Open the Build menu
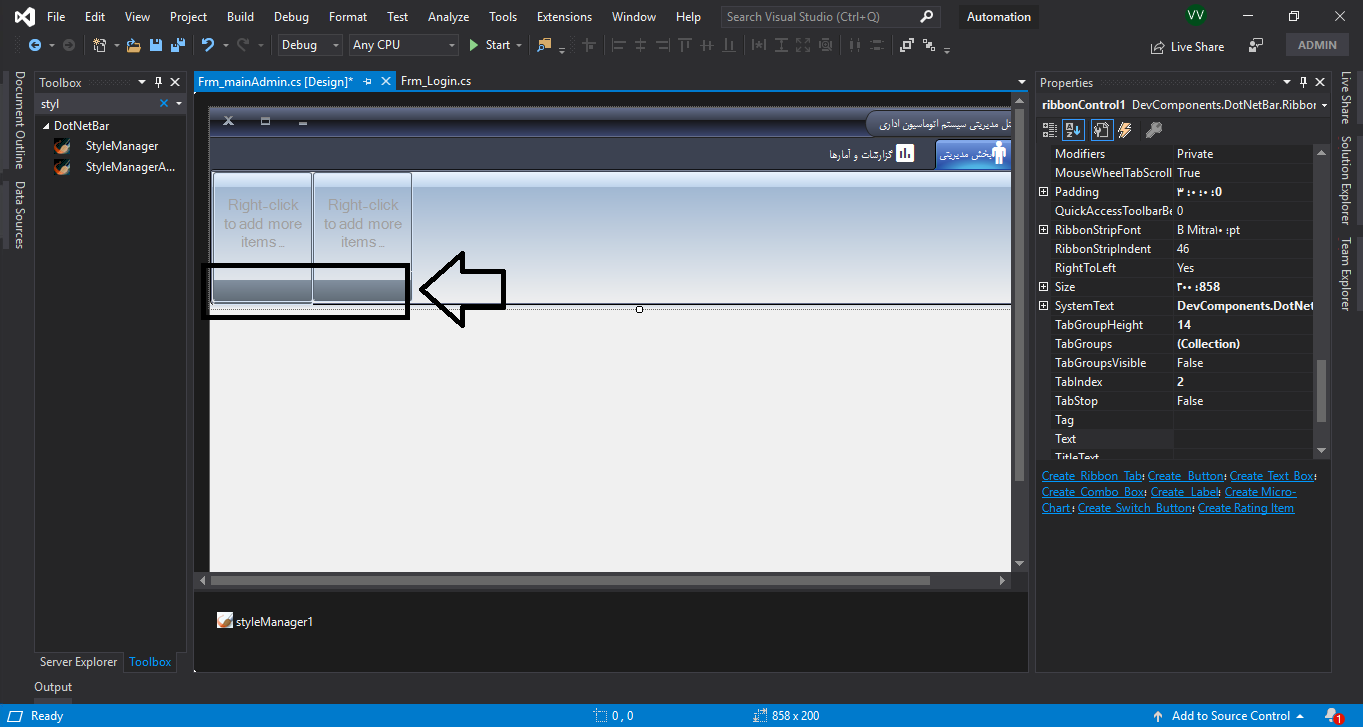The height and width of the screenshot is (727, 1363). coord(240,17)
